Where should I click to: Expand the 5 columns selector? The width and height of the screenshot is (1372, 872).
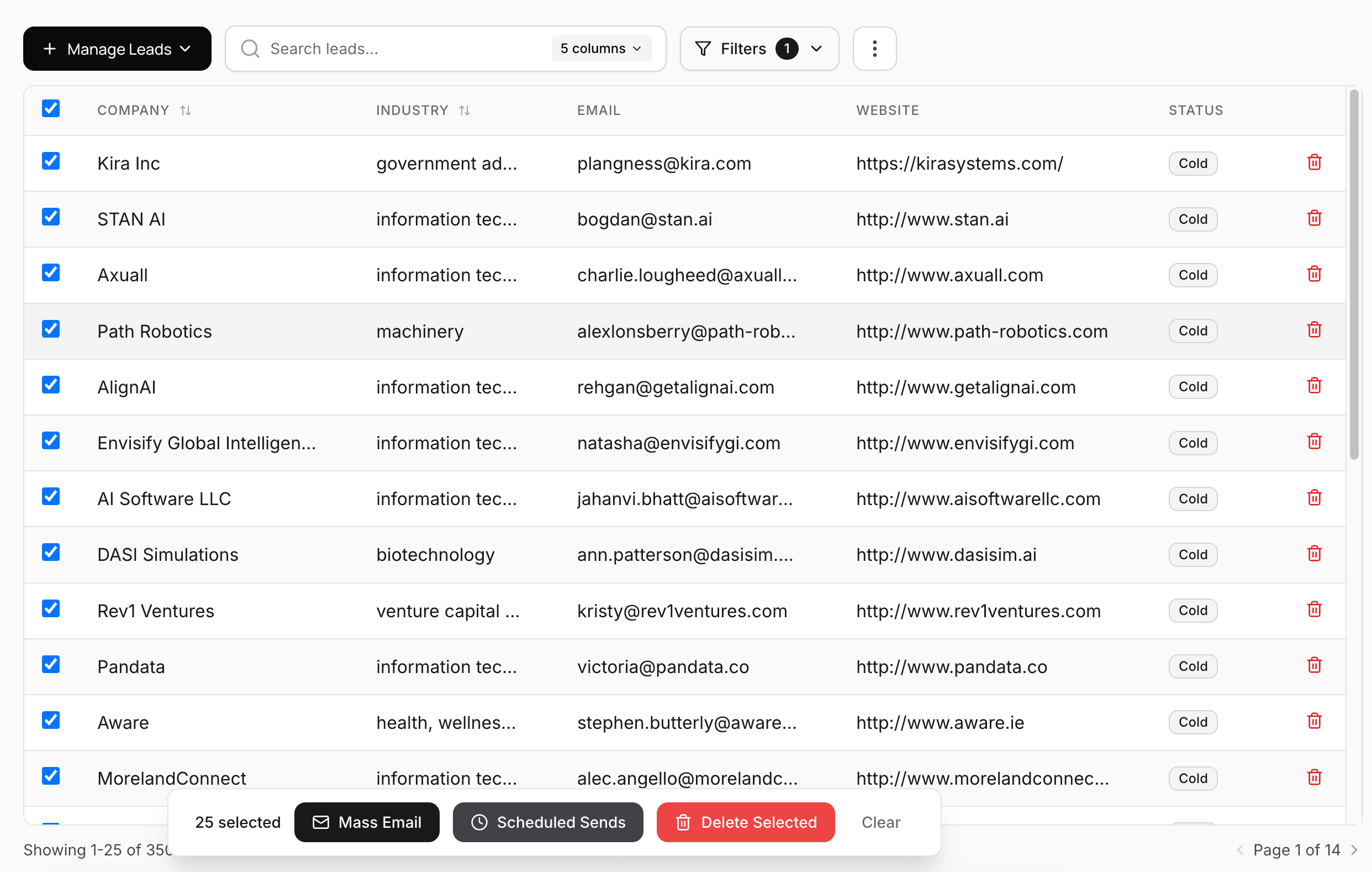pos(600,49)
